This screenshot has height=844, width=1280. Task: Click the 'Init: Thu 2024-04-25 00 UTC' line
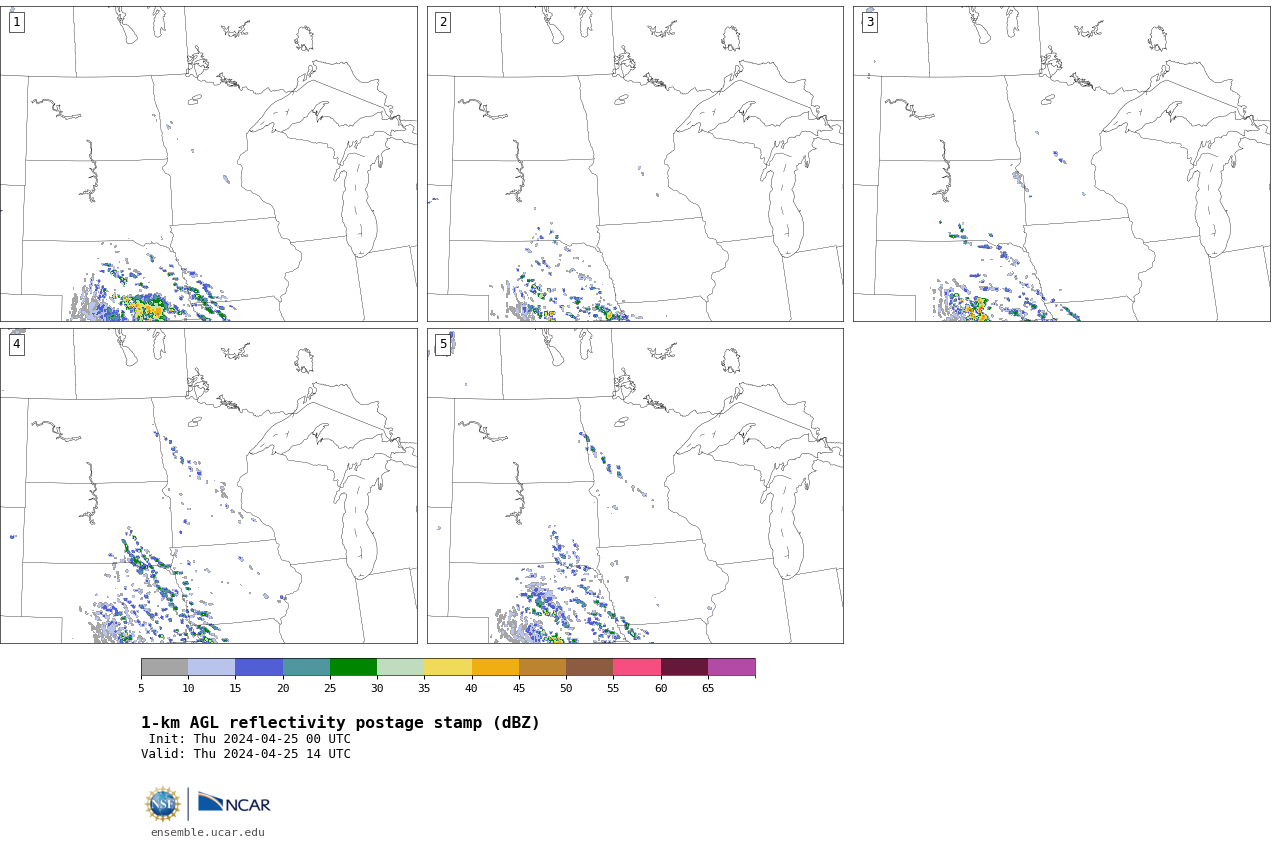coord(250,739)
